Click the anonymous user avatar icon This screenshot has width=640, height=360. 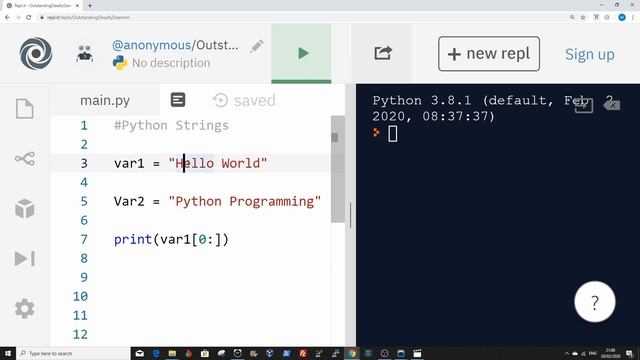[x=84, y=53]
